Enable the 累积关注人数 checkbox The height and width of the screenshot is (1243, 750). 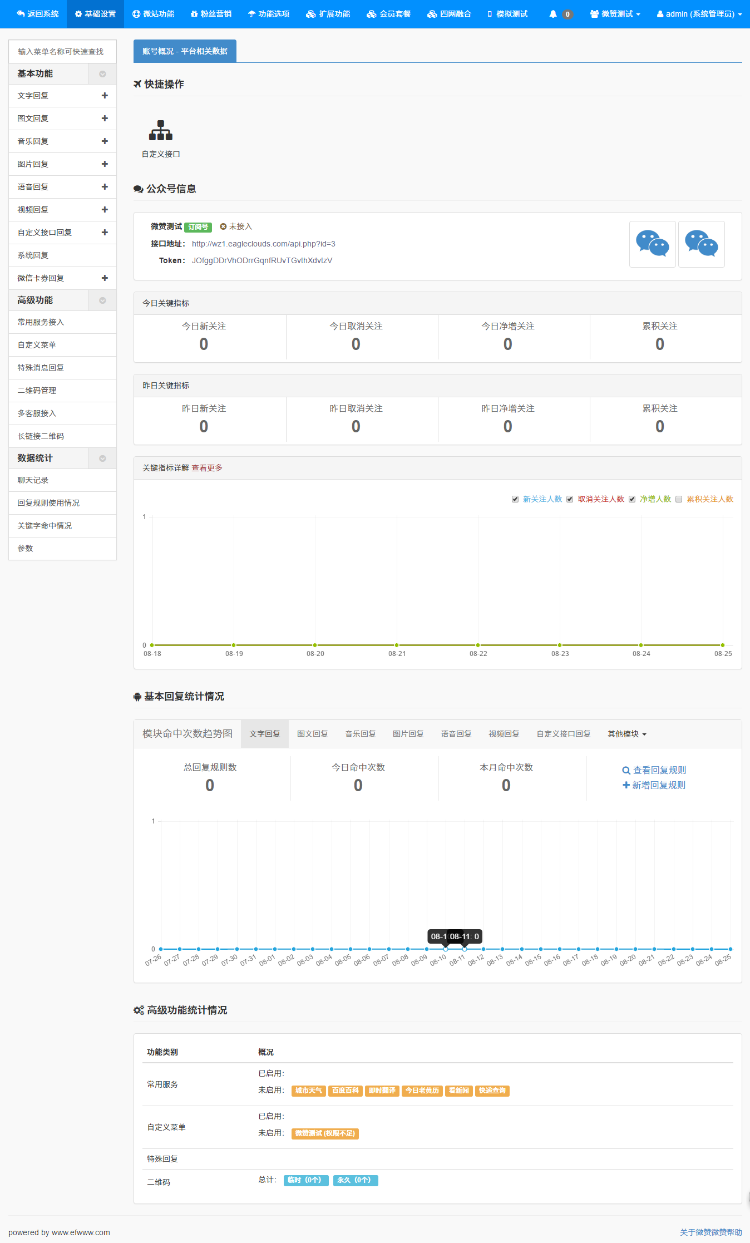(678, 498)
